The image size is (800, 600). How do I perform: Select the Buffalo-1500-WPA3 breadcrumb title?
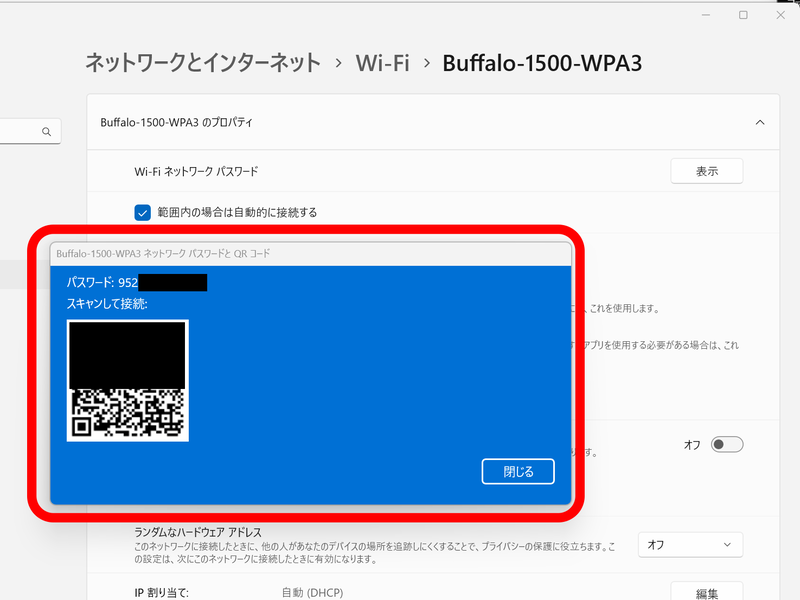coord(545,62)
